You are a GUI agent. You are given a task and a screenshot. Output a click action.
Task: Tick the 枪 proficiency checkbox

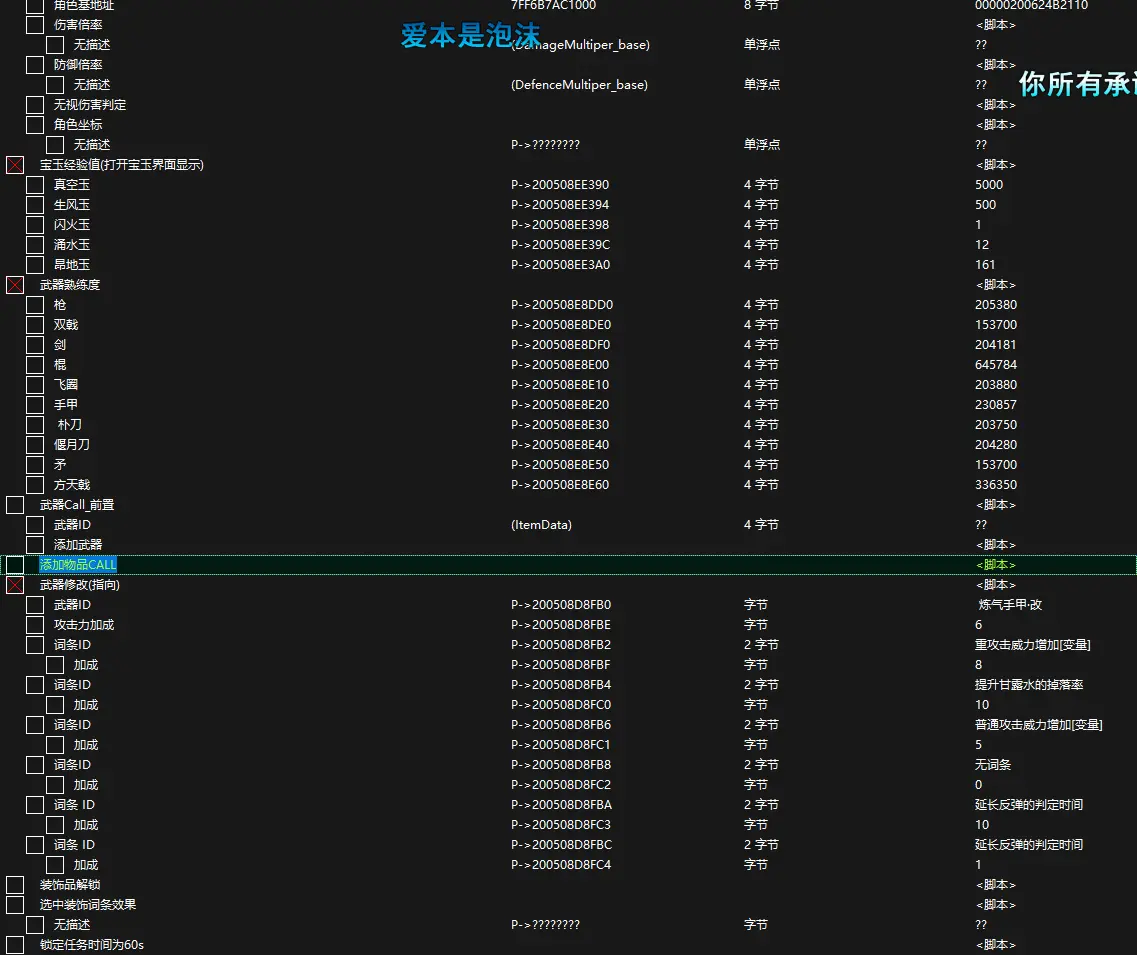click(35, 305)
